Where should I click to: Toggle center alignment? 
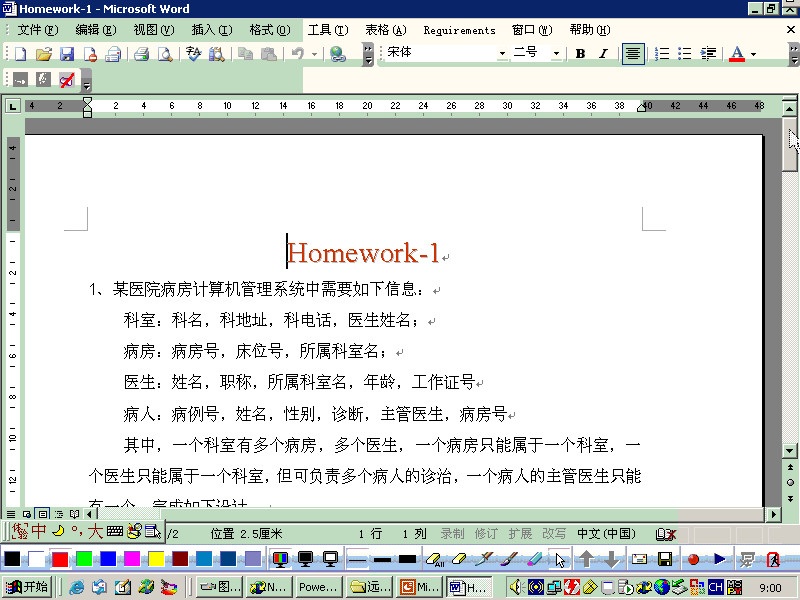tap(633, 54)
